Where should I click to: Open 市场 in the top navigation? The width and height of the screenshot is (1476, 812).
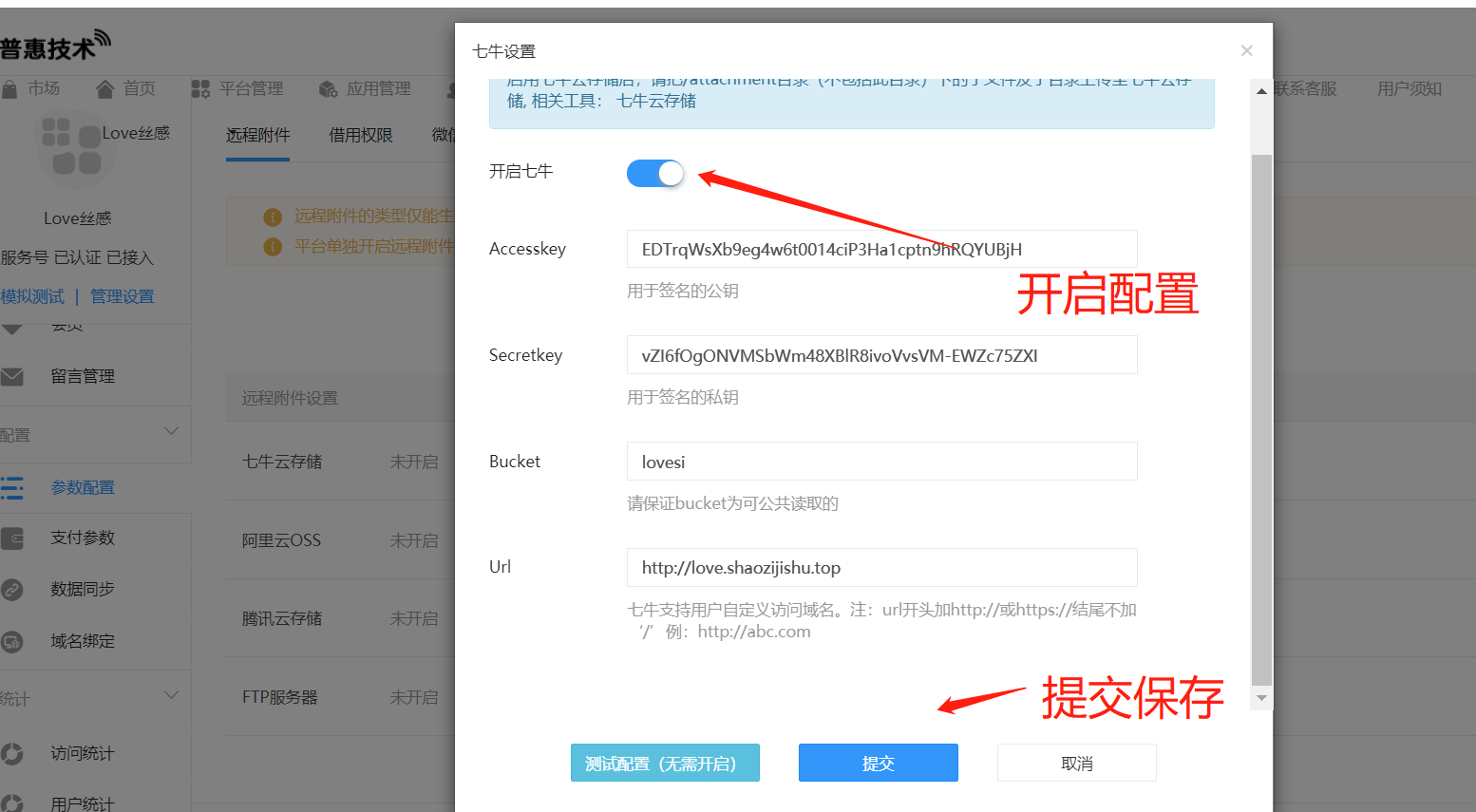(44, 88)
